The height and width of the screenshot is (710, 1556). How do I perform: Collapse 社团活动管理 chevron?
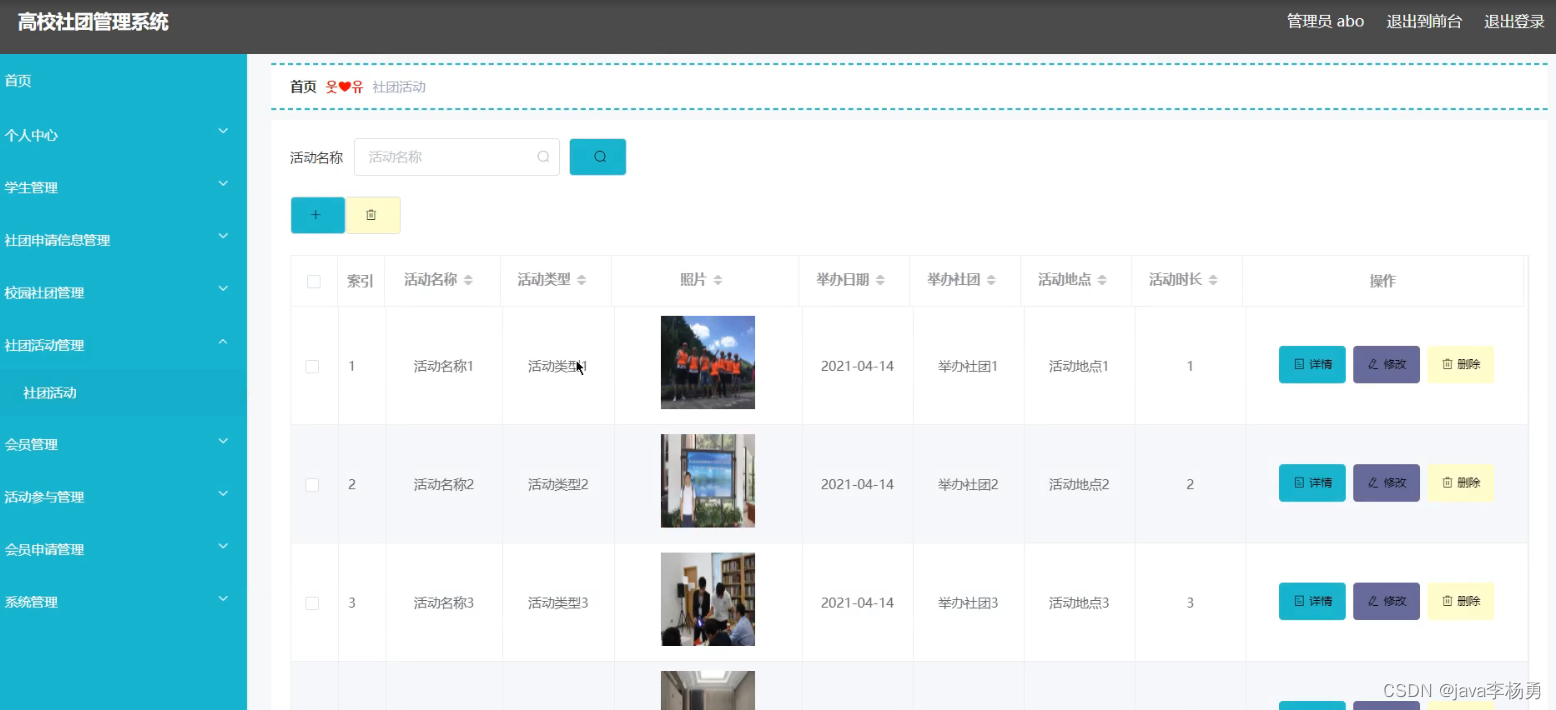(223, 341)
